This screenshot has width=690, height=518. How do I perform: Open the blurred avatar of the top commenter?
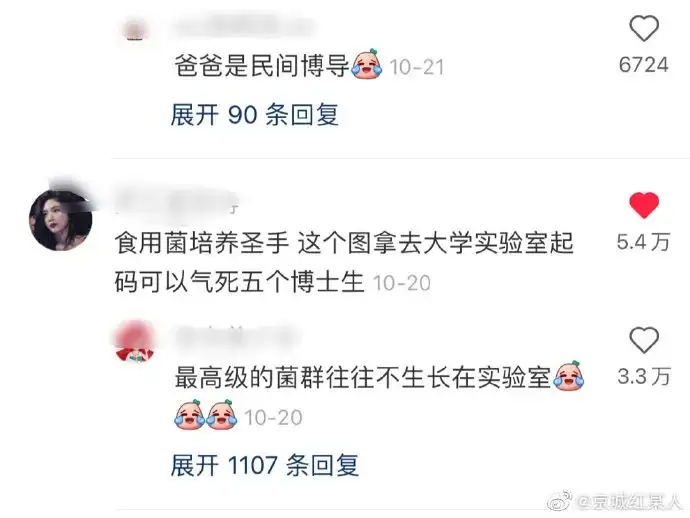[x=137, y=30]
